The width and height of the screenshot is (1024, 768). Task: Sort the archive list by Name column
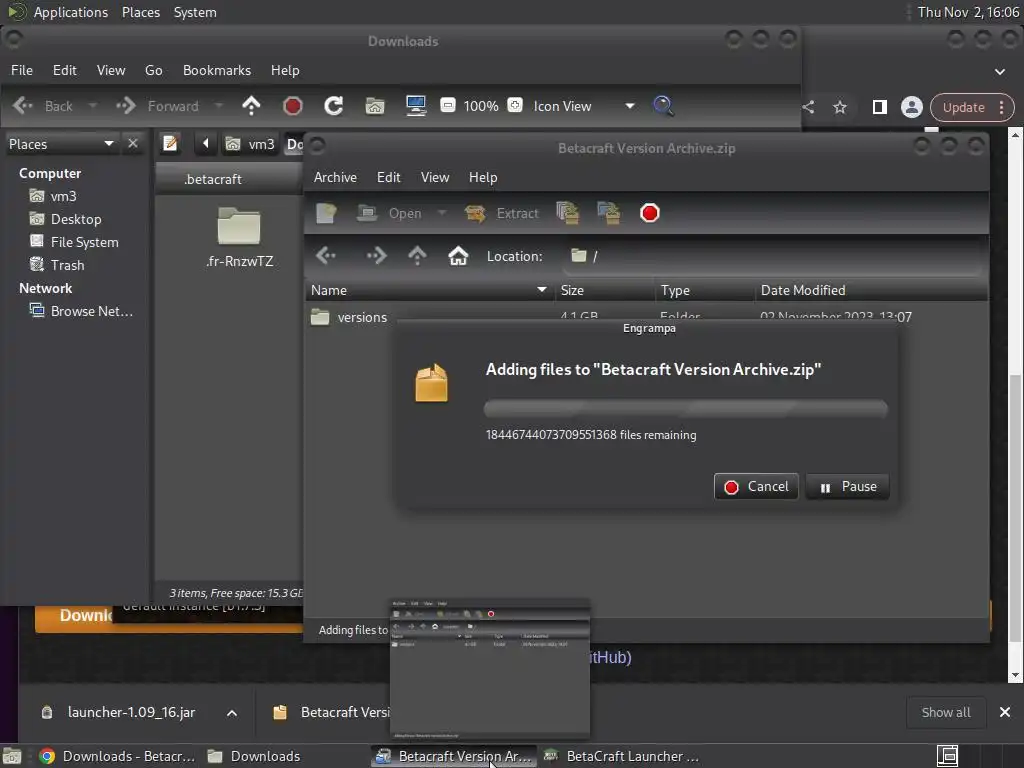(x=429, y=291)
